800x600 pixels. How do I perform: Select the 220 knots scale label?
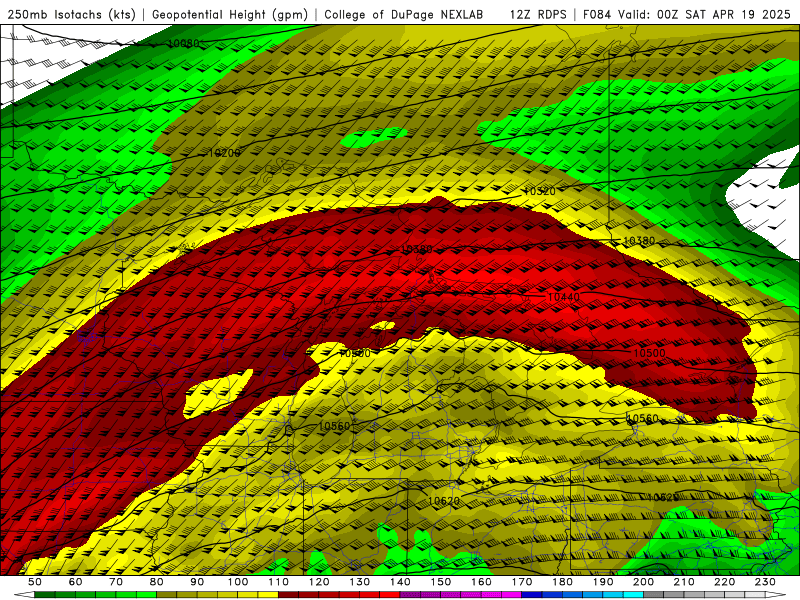(724, 582)
